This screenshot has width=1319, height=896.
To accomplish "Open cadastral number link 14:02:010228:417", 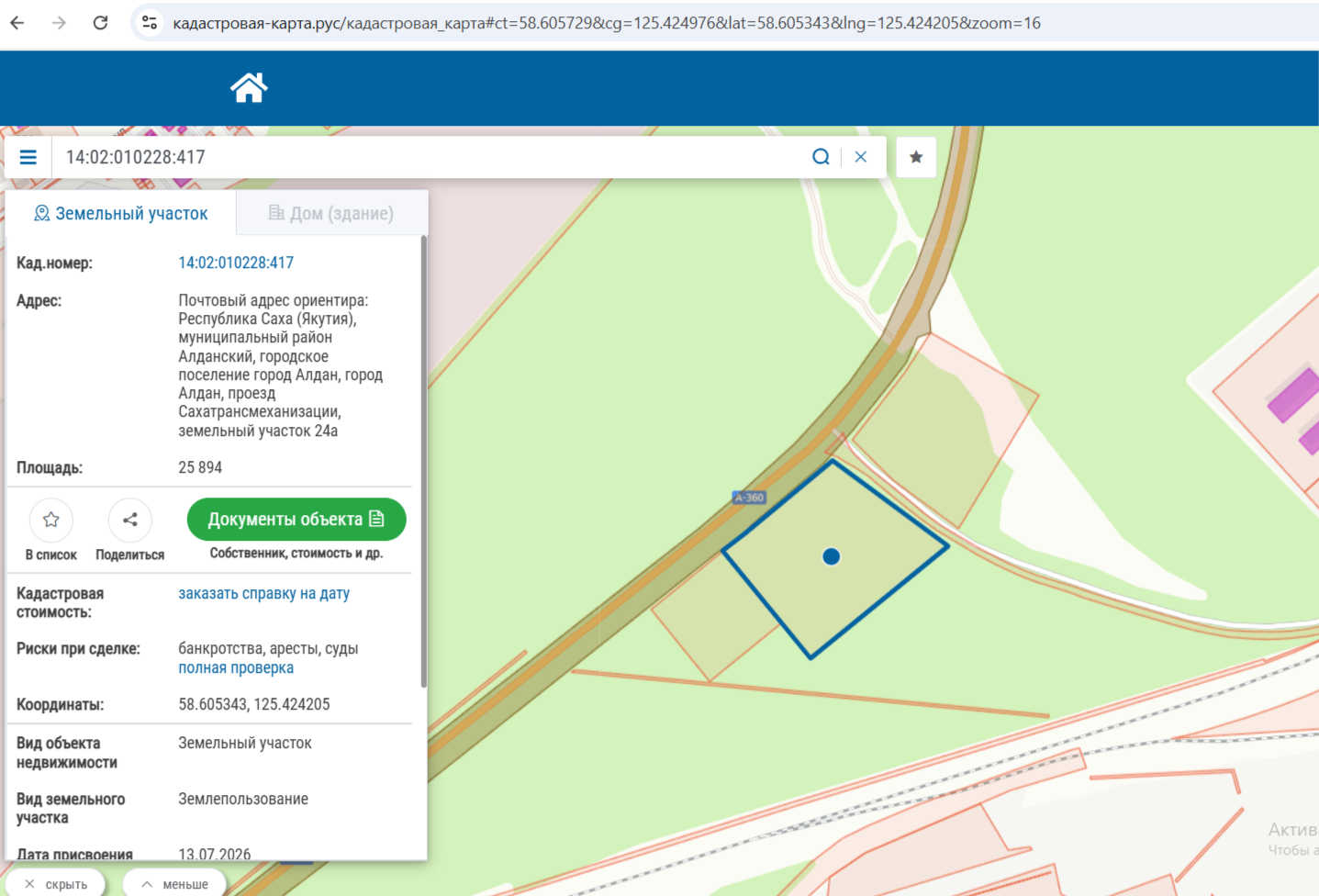I will [x=236, y=263].
